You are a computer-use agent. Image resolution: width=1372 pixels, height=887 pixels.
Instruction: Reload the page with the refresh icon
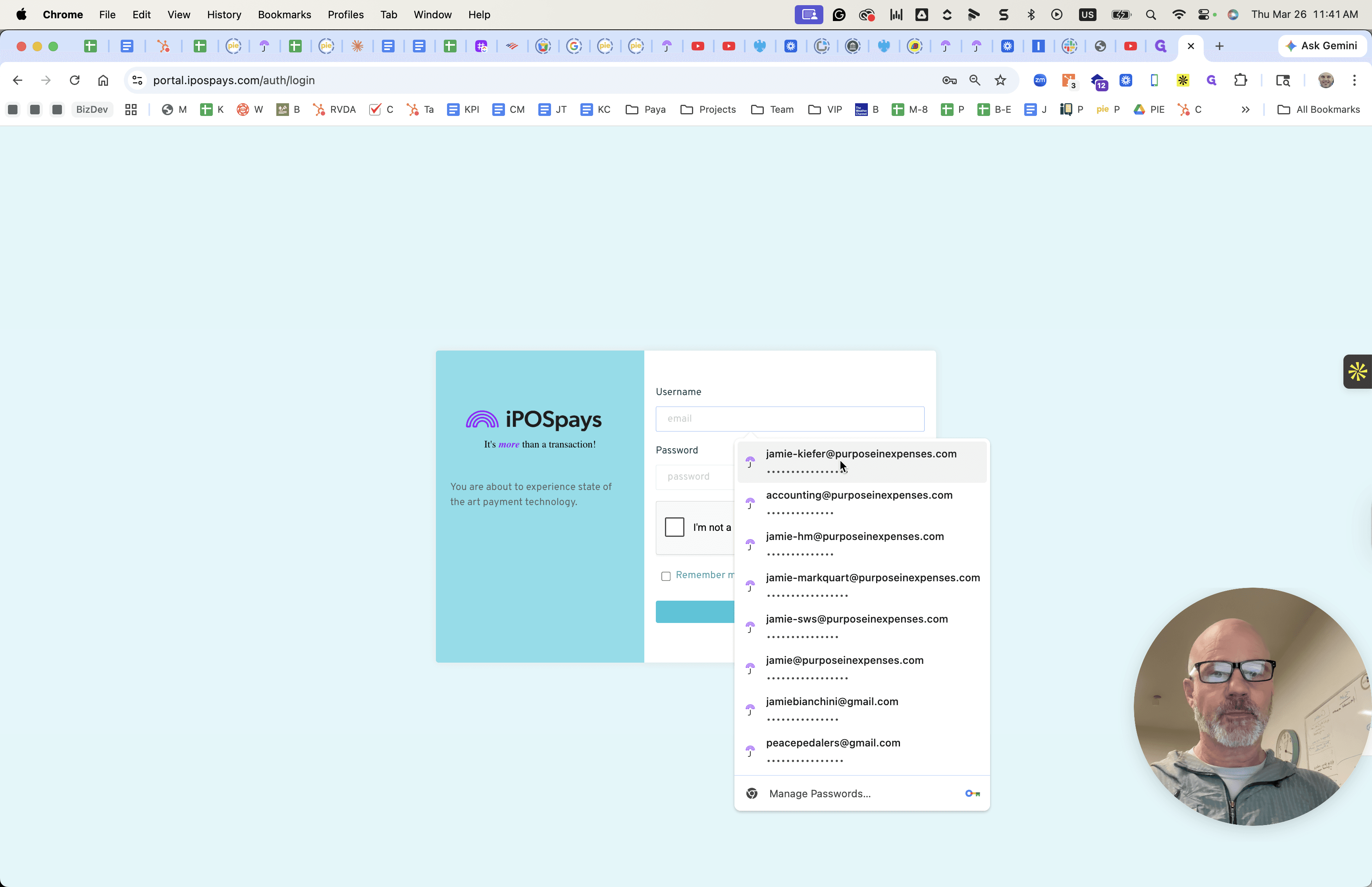(74, 80)
